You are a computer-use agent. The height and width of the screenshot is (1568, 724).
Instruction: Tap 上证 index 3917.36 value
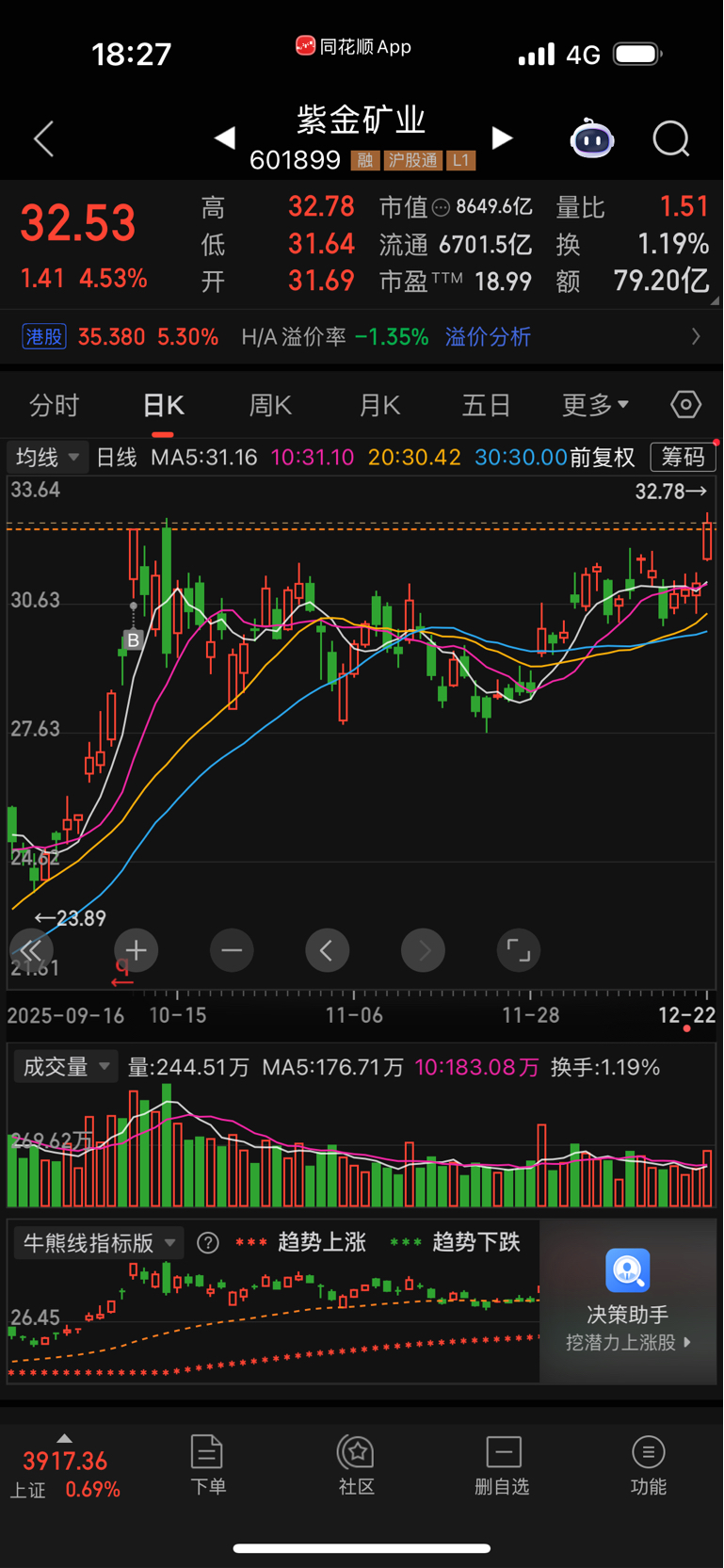coord(65,1462)
